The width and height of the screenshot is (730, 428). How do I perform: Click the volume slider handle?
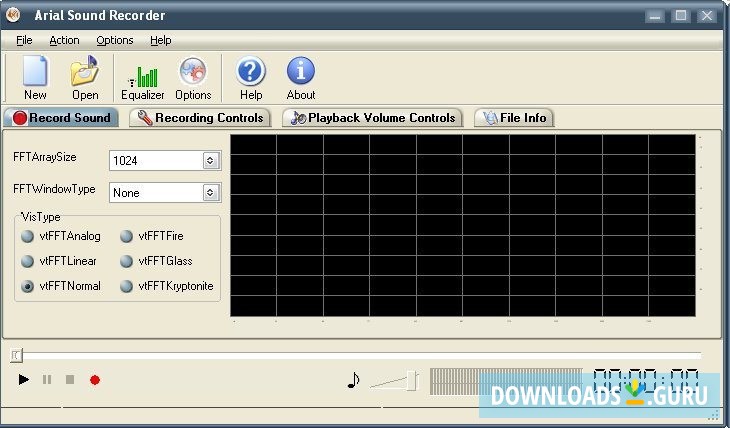coord(412,380)
